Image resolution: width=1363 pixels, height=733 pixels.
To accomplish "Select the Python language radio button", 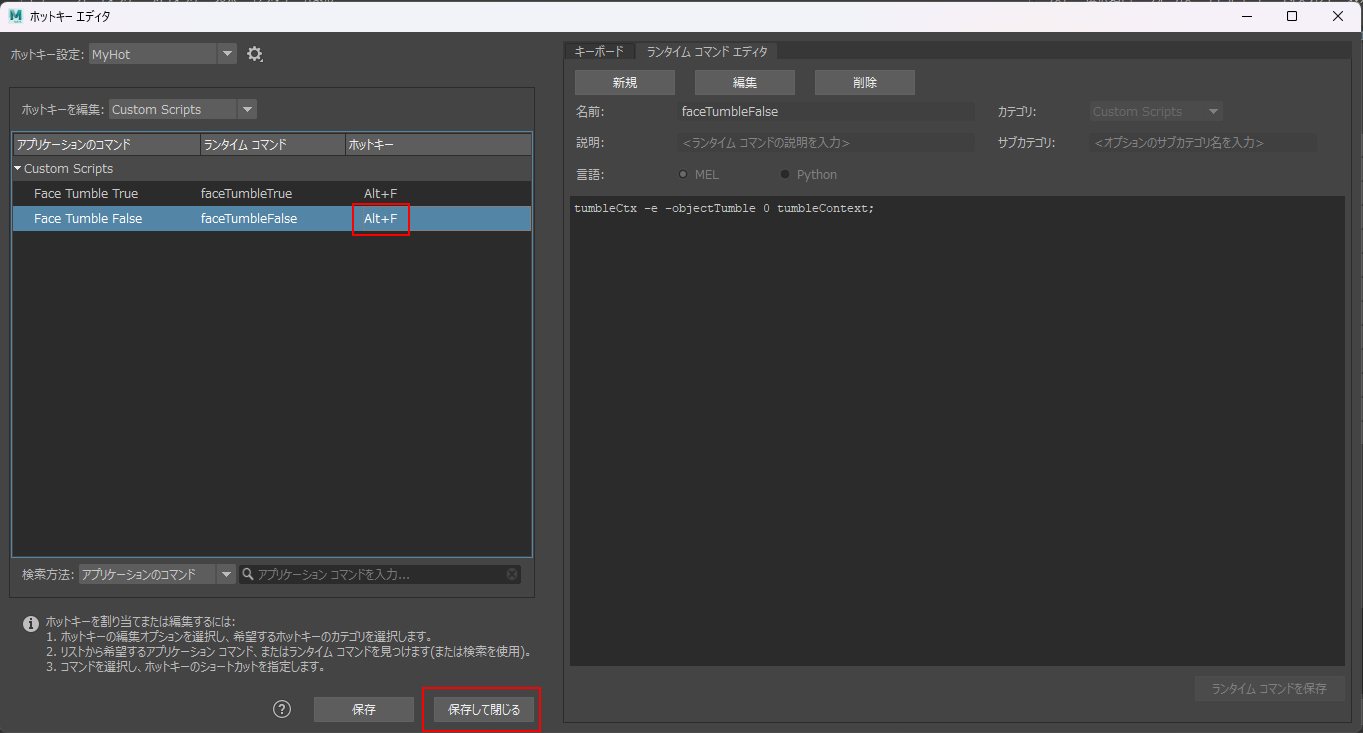I will (x=785, y=174).
